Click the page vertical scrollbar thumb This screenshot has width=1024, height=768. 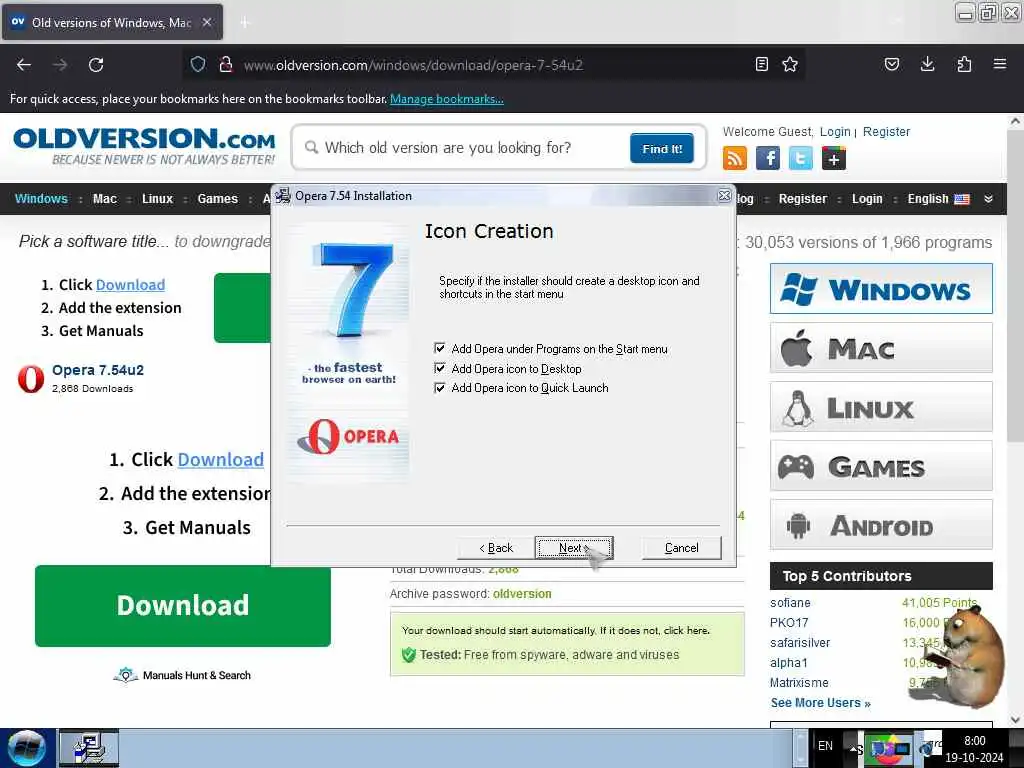(1015, 287)
